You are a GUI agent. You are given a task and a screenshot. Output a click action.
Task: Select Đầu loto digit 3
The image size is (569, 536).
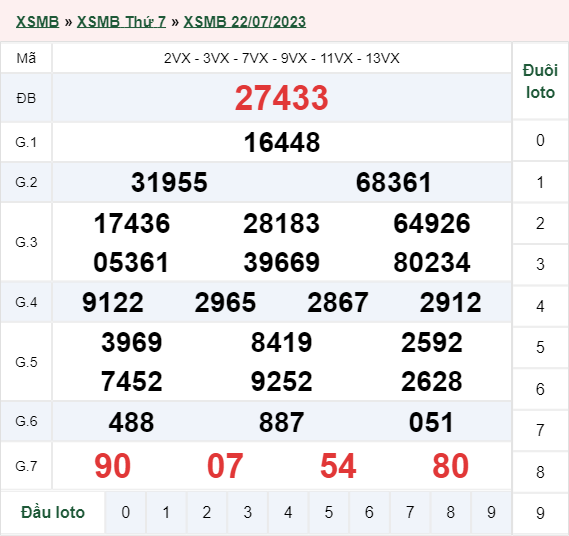tap(247, 512)
